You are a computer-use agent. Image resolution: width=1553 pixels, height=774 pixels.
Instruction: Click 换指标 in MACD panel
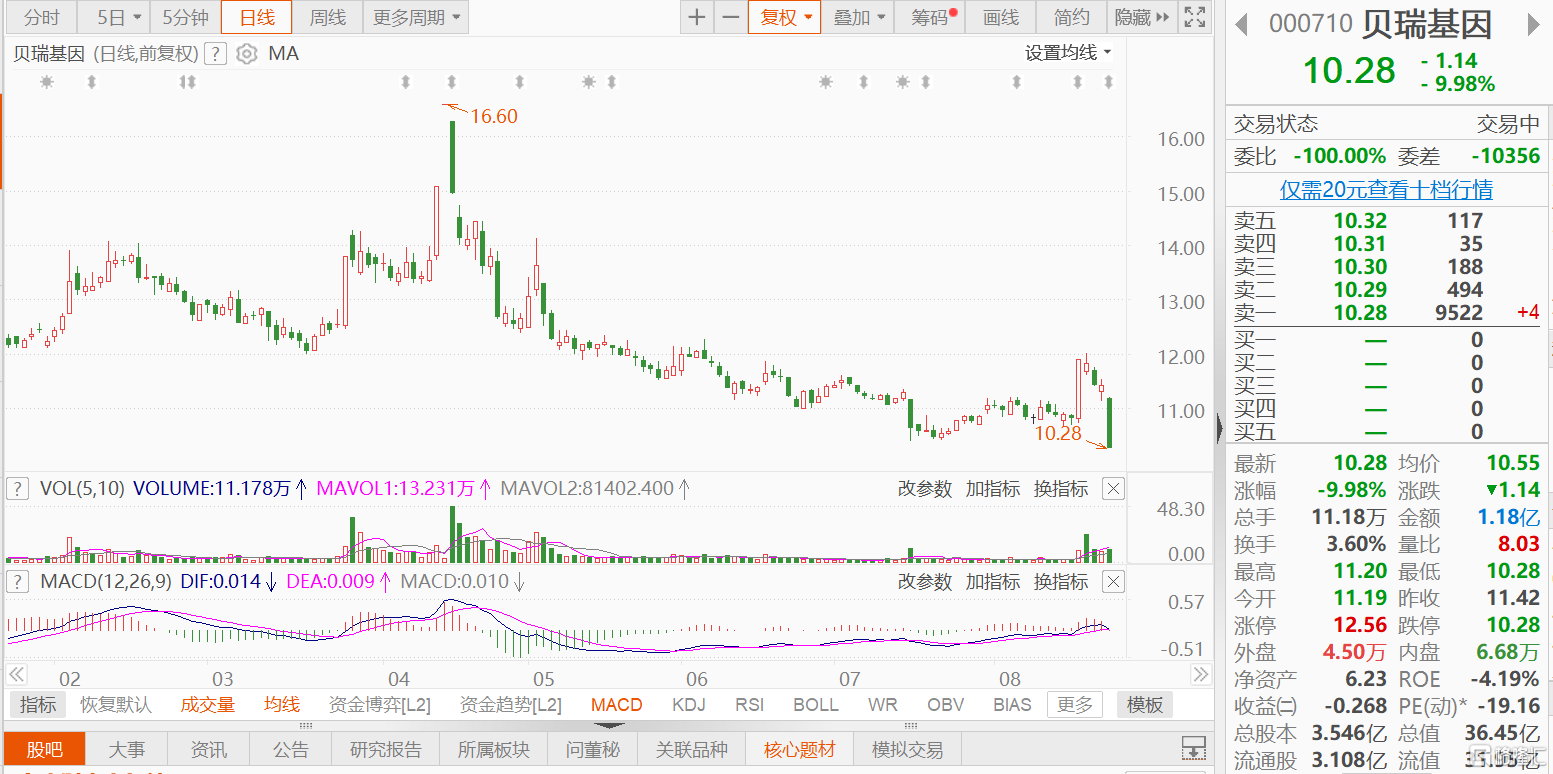pyautogui.click(x=1060, y=581)
